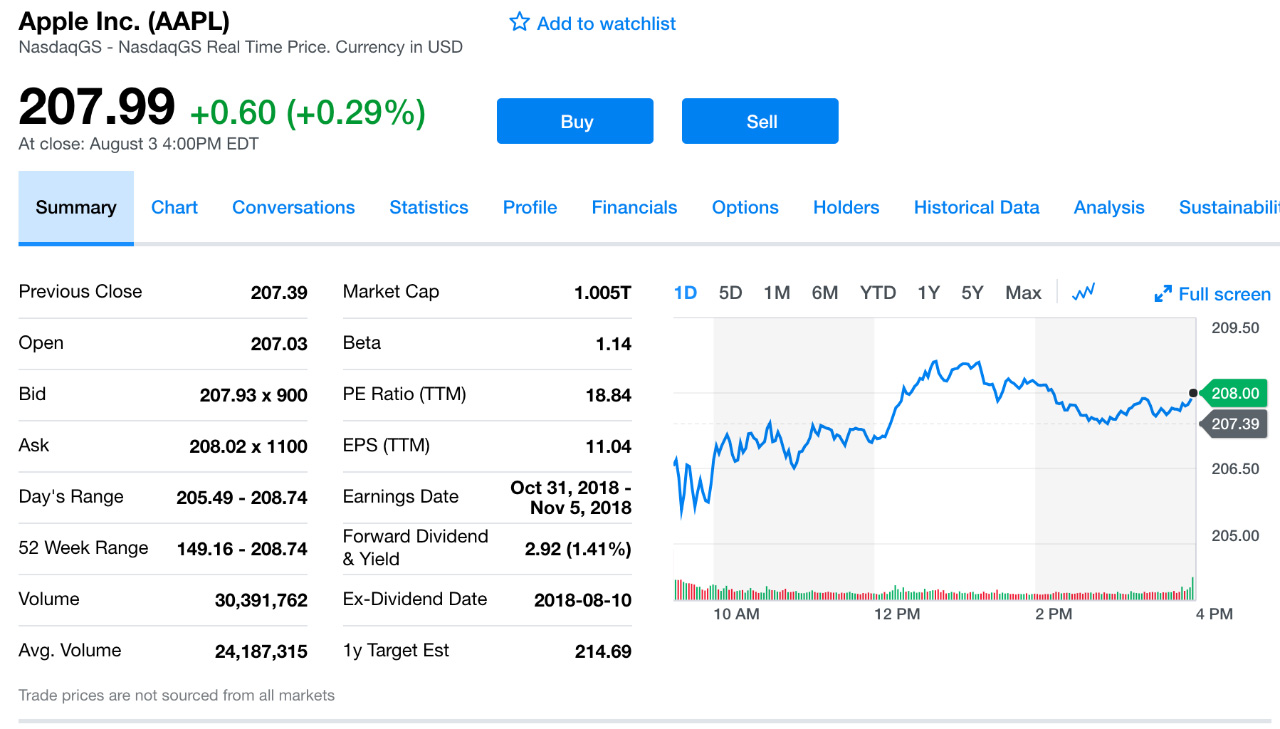Screen dimensions: 1280x729
Task: Click the Earnings Date value
Action: [571, 498]
